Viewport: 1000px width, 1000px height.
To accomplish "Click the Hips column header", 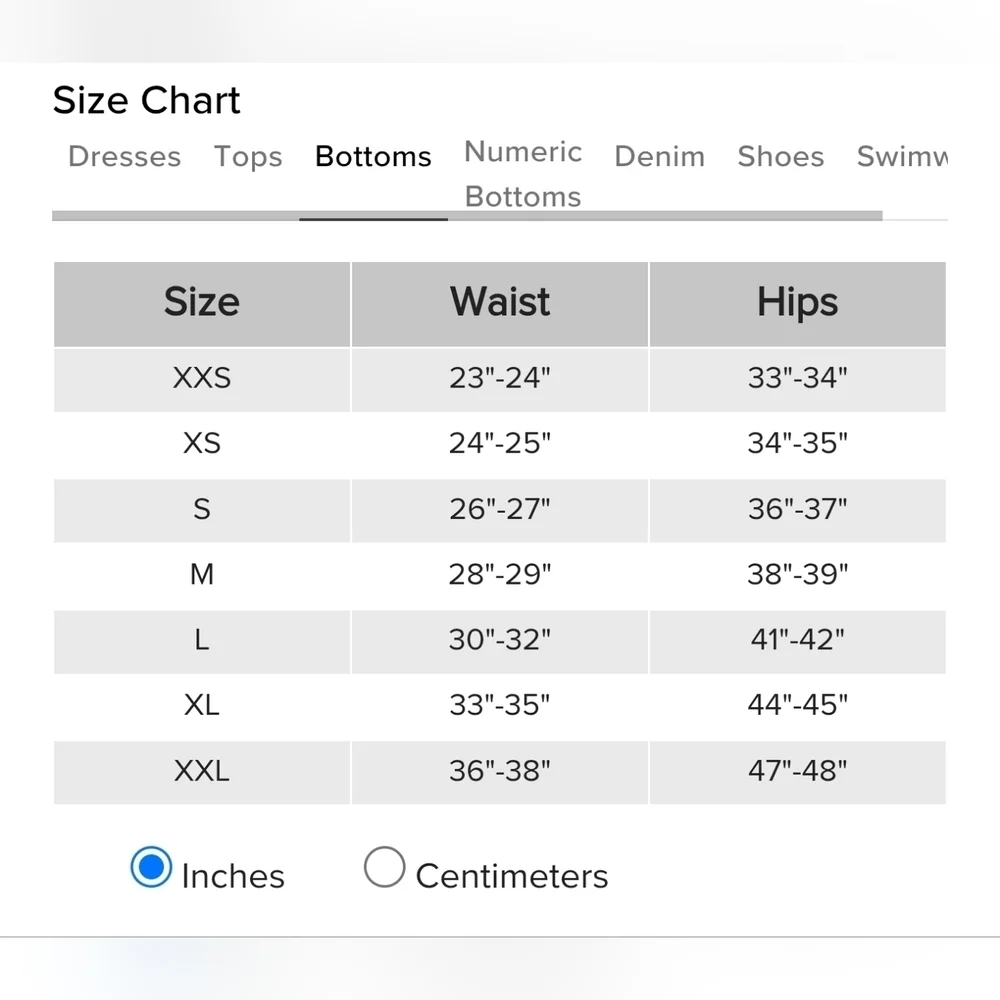I will [798, 304].
